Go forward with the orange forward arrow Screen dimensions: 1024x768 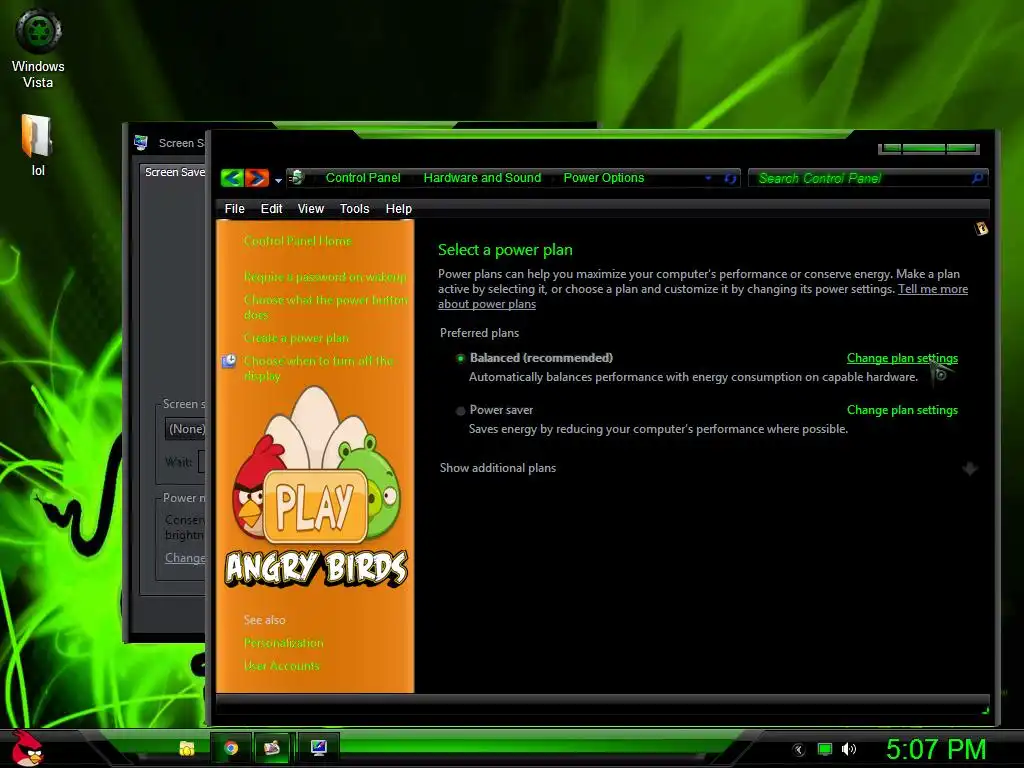pyautogui.click(x=257, y=178)
